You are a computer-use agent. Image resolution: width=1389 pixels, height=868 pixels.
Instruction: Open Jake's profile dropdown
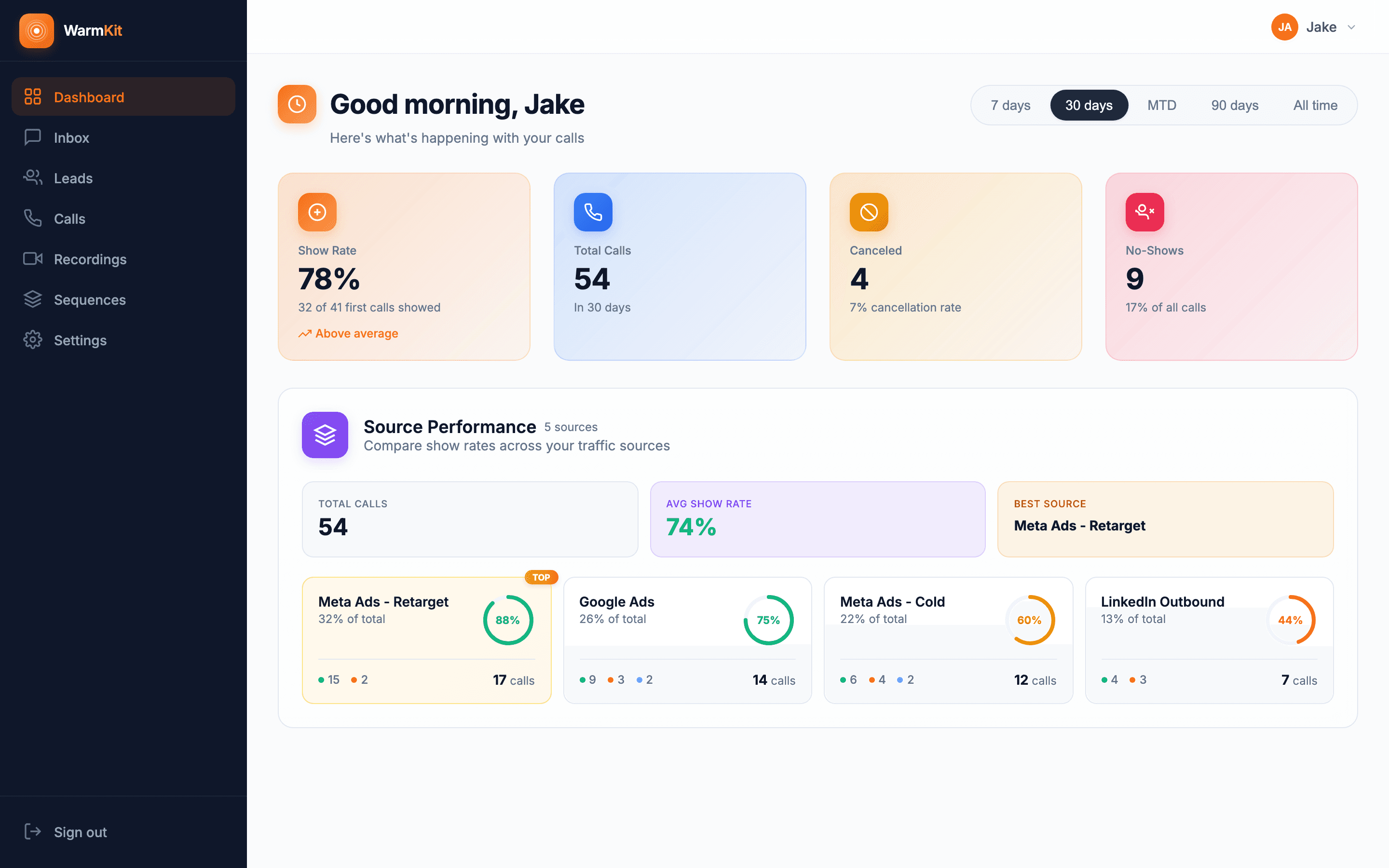coord(1315,27)
